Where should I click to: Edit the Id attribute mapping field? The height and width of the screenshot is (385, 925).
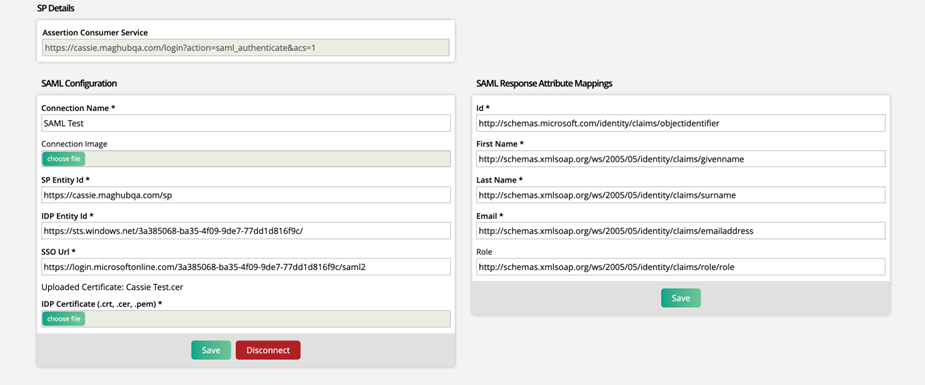click(x=681, y=123)
